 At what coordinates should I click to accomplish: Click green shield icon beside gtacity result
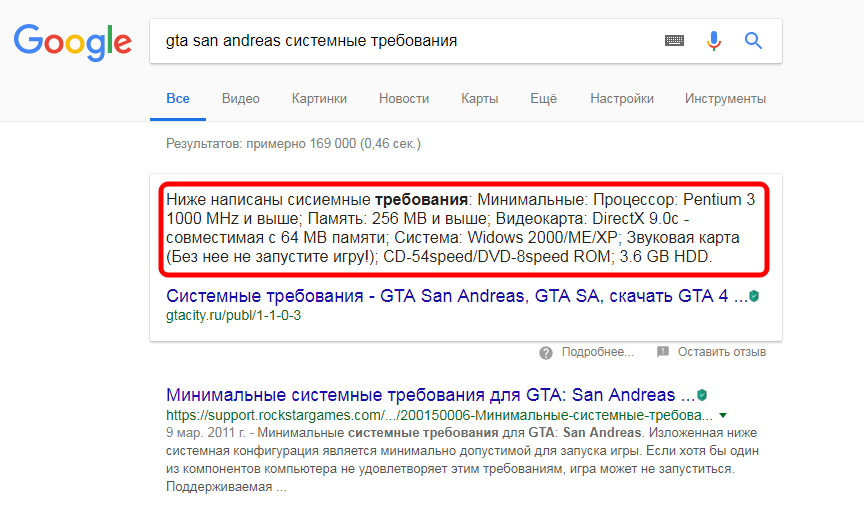click(x=755, y=297)
